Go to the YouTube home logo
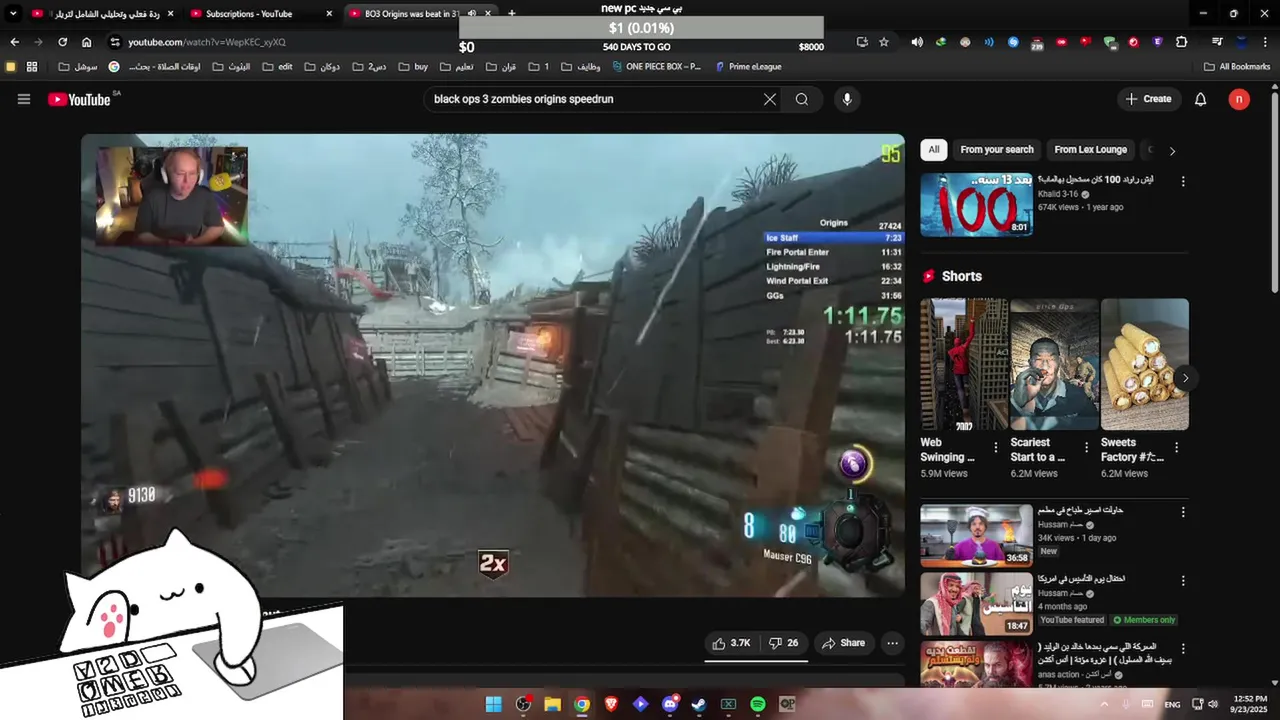This screenshot has width=1280, height=720. tap(79, 99)
